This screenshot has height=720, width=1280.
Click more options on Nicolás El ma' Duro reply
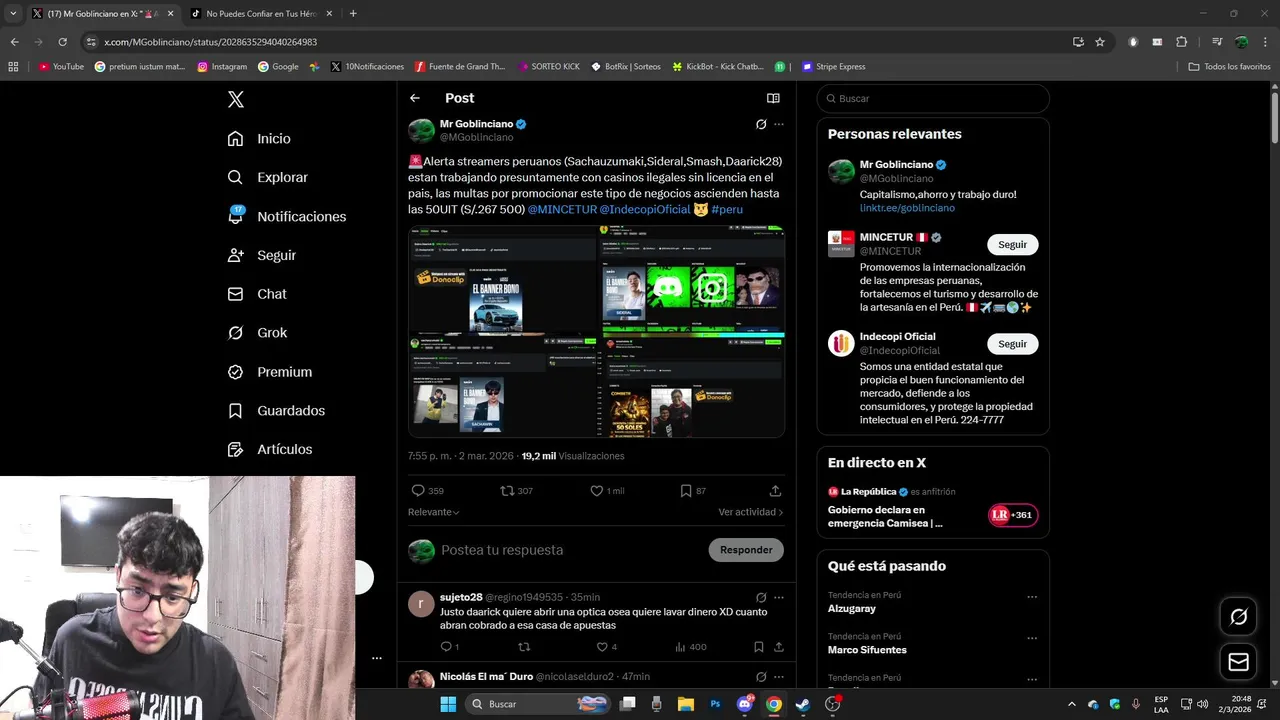point(779,677)
